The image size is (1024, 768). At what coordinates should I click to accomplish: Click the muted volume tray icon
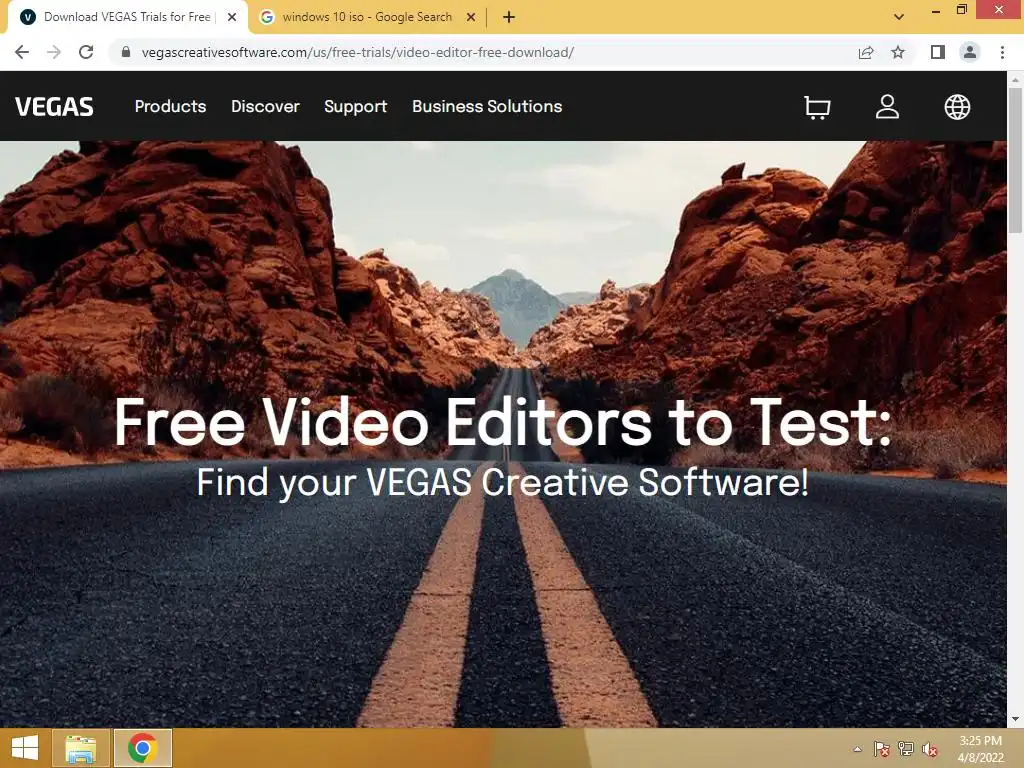[930, 749]
